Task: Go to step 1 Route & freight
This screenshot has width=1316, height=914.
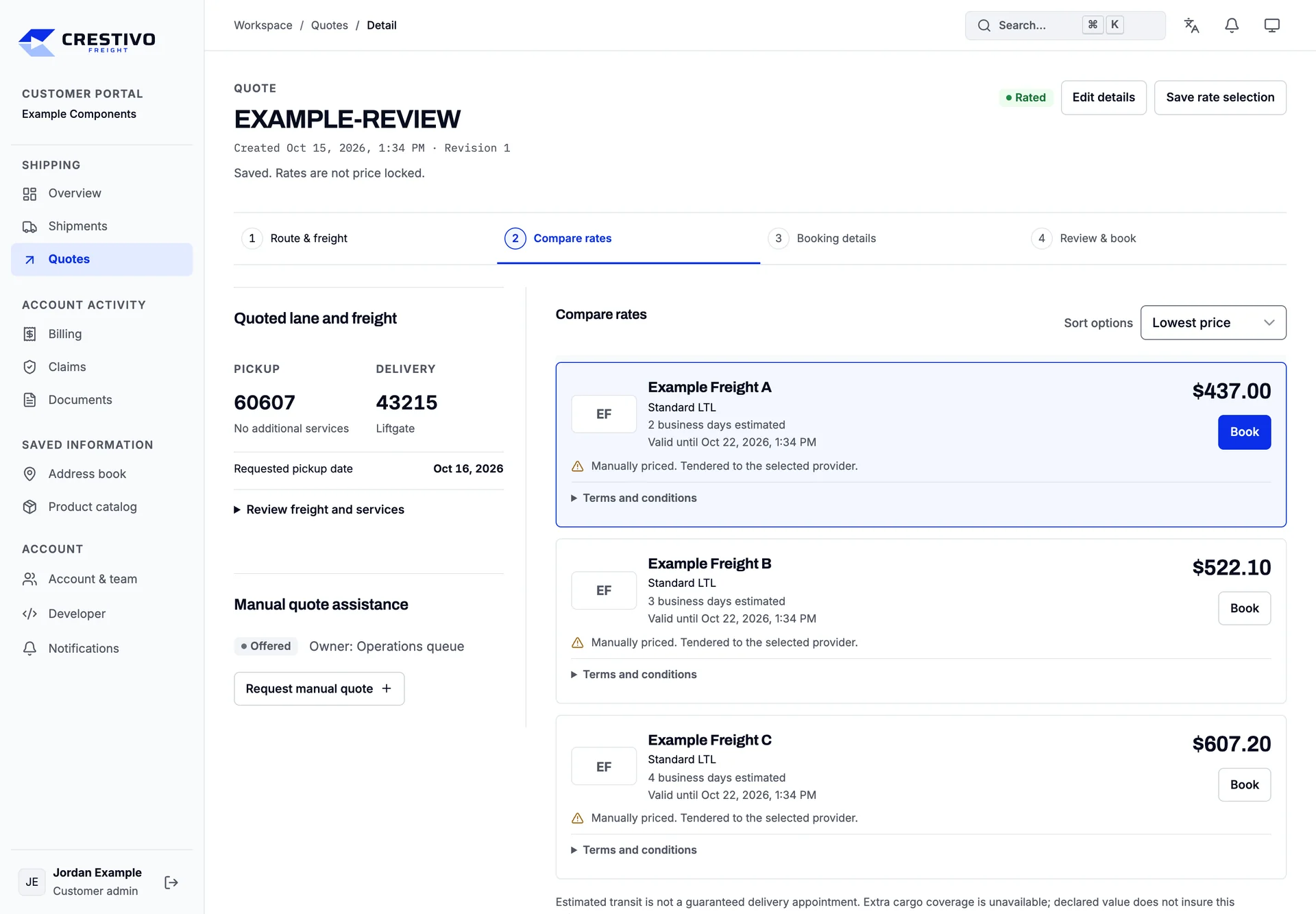Action: [365, 238]
